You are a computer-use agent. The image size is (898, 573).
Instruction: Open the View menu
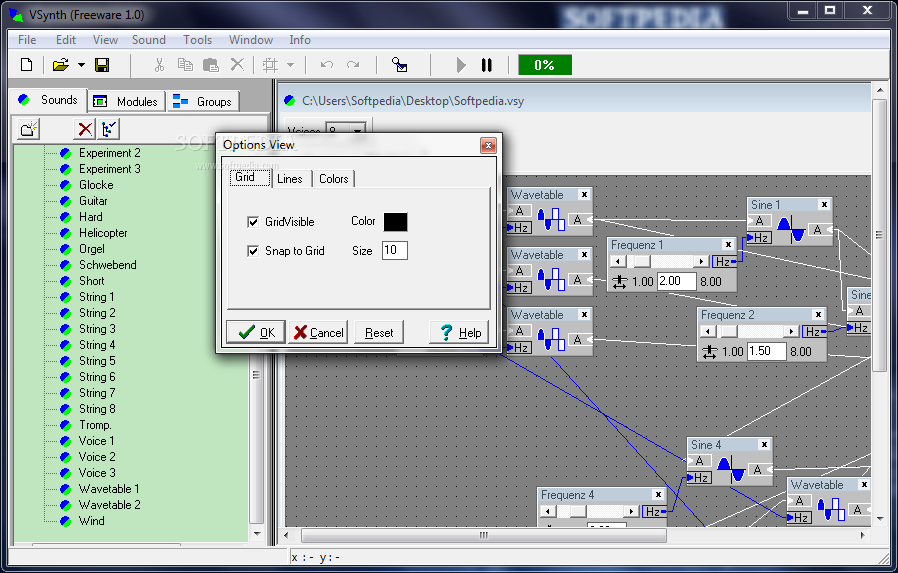tap(105, 39)
